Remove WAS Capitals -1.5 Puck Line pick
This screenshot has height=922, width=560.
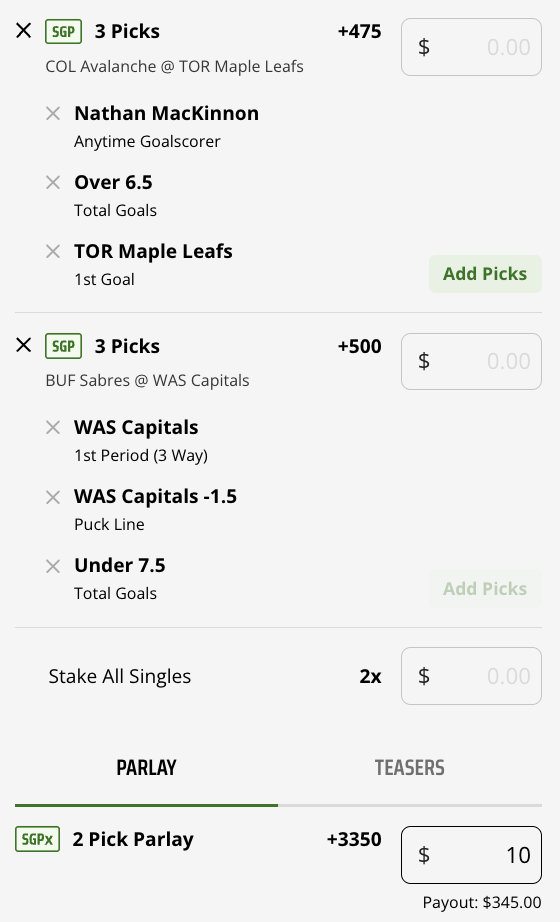pyautogui.click(x=53, y=497)
